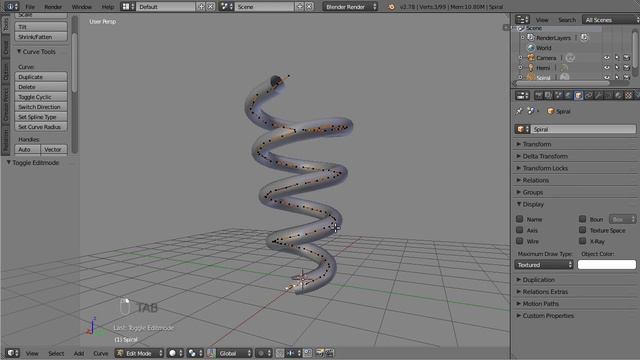Open the Help menu
The height and width of the screenshot is (360, 640).
point(107,7)
